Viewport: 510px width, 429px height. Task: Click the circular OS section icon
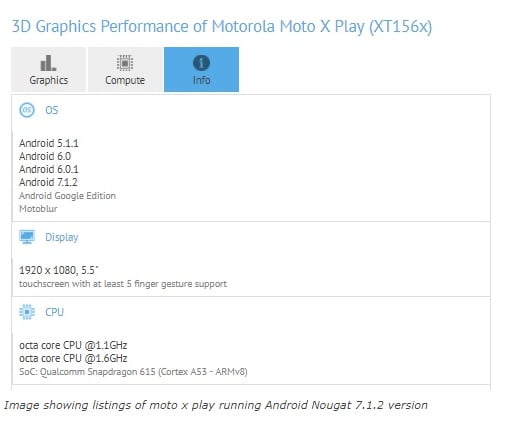click(x=27, y=110)
